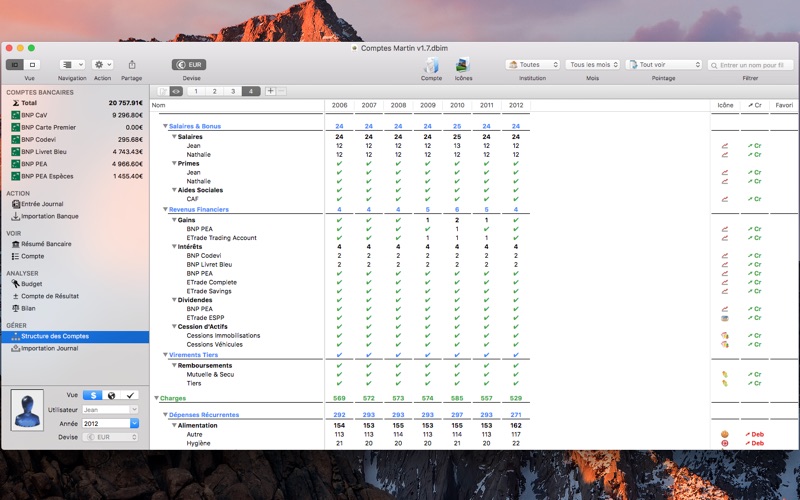Click the Nom column header
This screenshot has height=500, width=800.
pyautogui.click(x=237, y=105)
